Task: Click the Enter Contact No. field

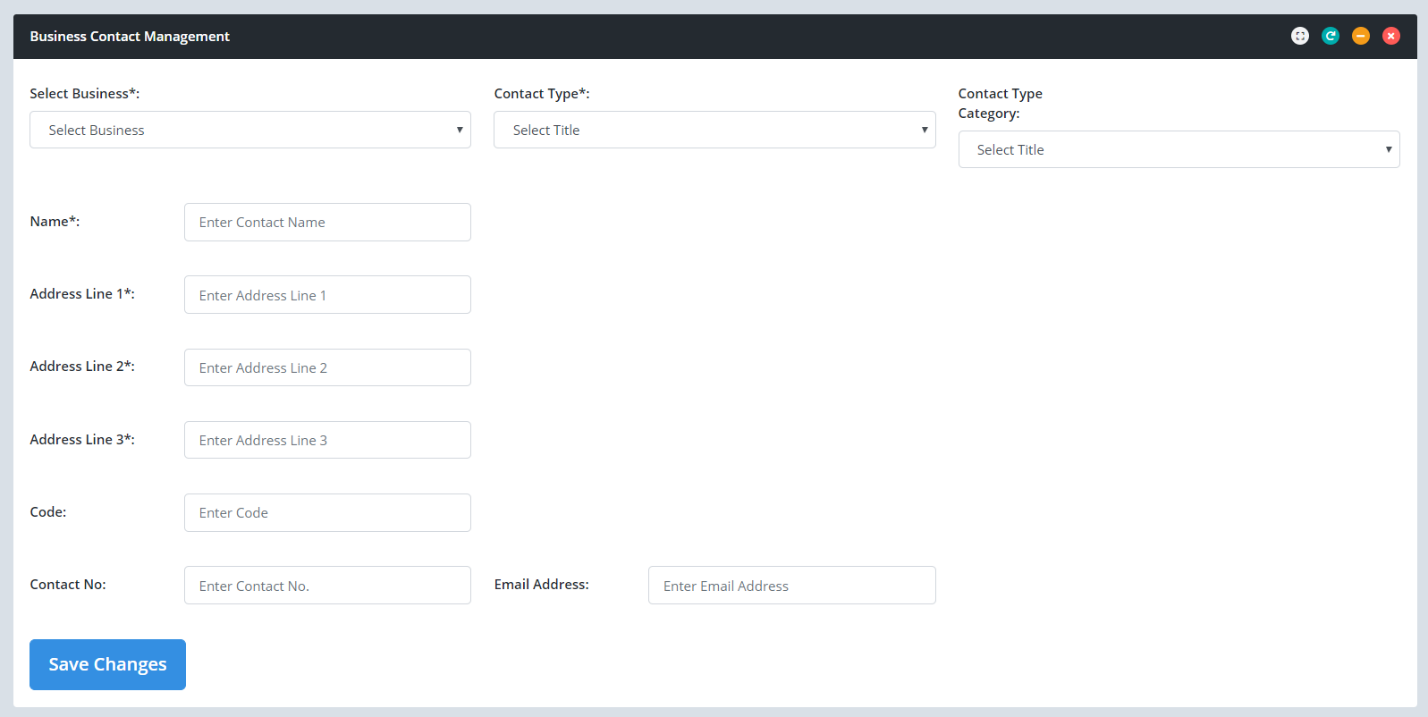Action: tap(327, 586)
